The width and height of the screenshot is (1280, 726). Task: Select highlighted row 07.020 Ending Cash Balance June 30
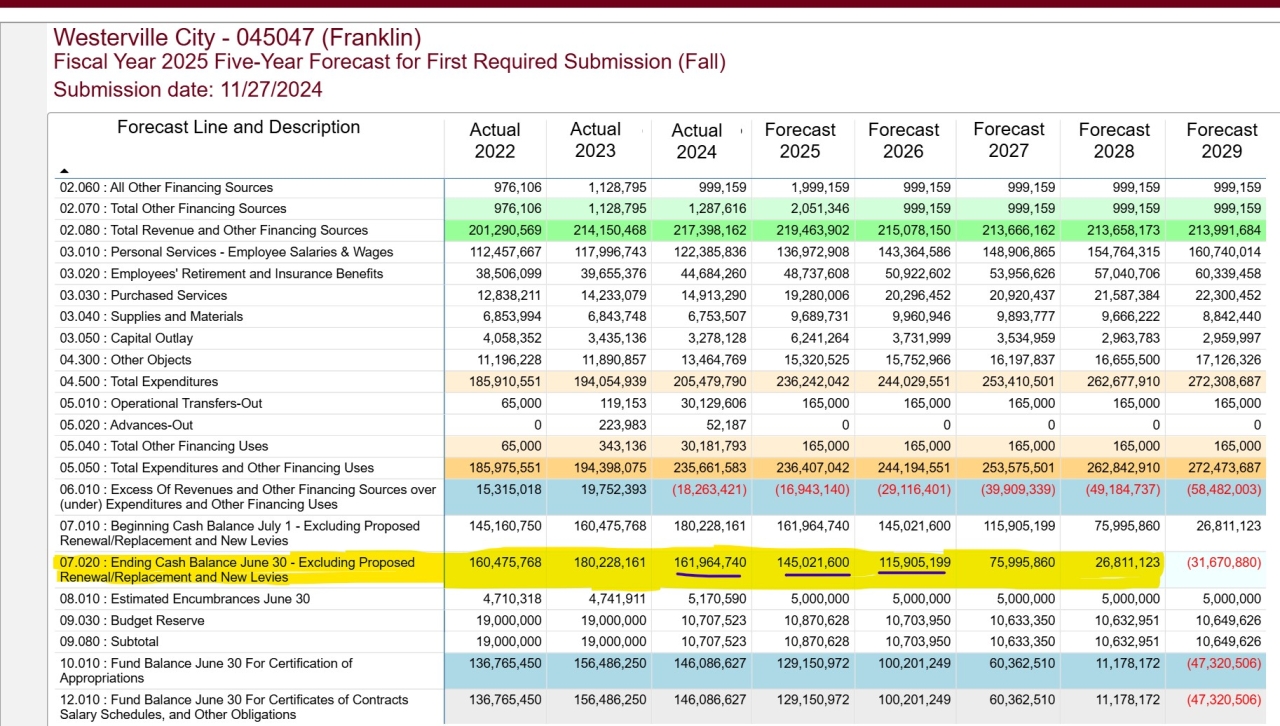(x=237, y=570)
